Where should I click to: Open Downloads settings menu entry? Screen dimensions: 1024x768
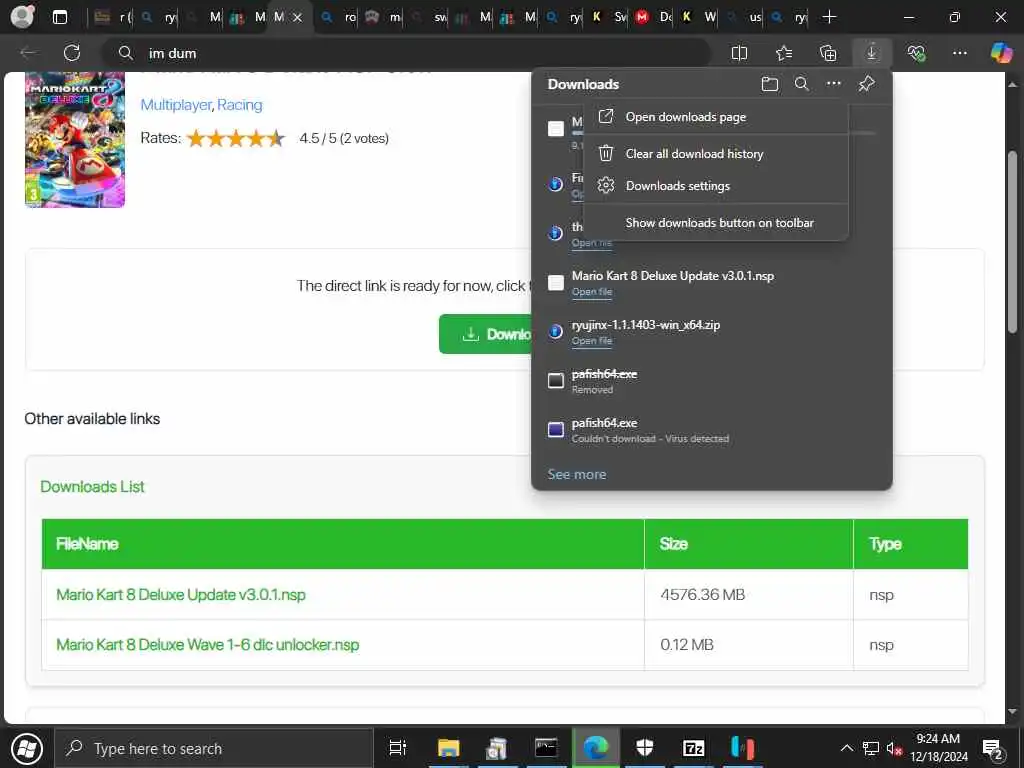[x=716, y=185]
